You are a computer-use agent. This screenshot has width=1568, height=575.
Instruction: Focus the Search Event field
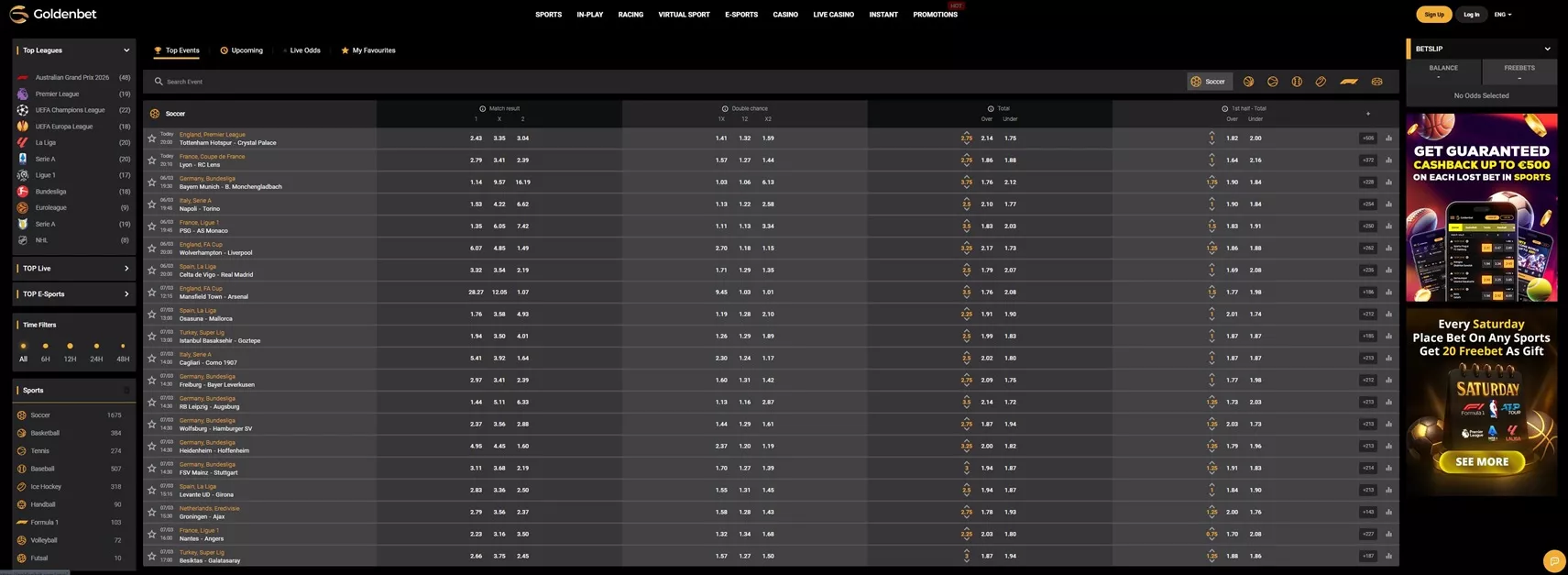(664, 82)
